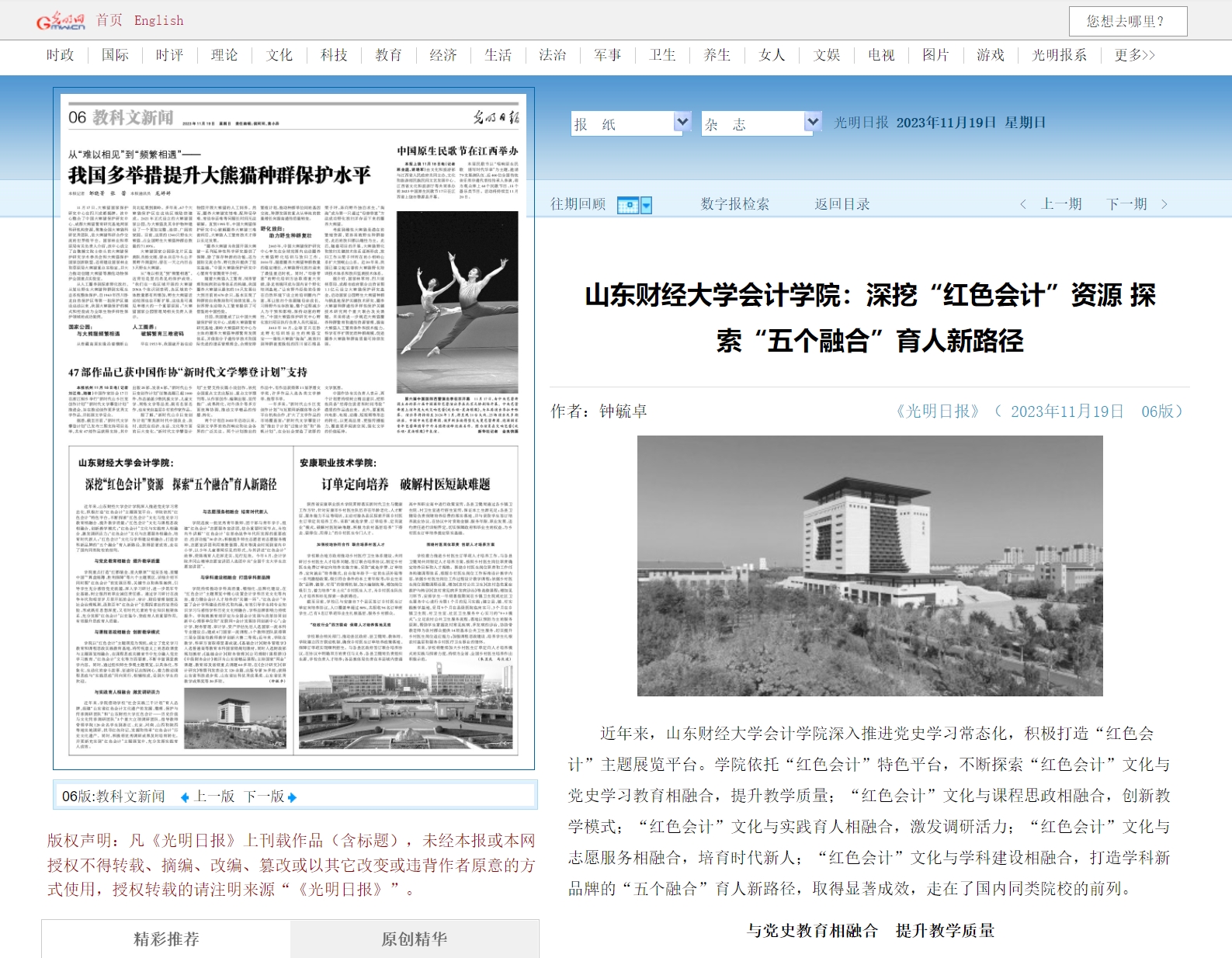
Task: Click the 您想去哪里 search field
Action: click(1127, 22)
